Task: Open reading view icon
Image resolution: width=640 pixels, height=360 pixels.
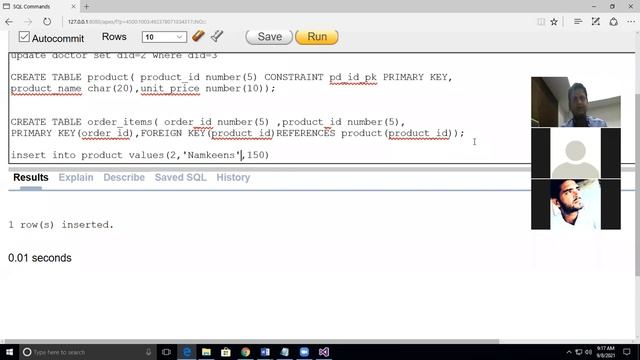Action: [x=541, y=22]
